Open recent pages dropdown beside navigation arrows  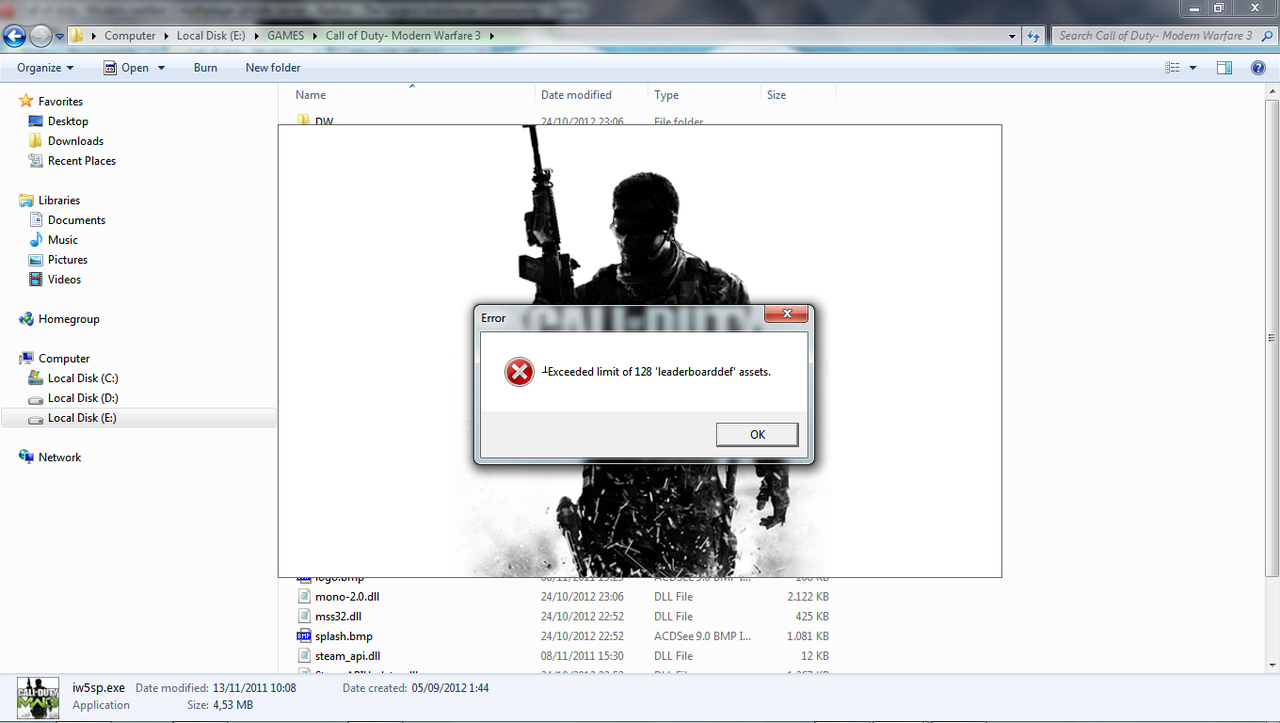(60, 36)
